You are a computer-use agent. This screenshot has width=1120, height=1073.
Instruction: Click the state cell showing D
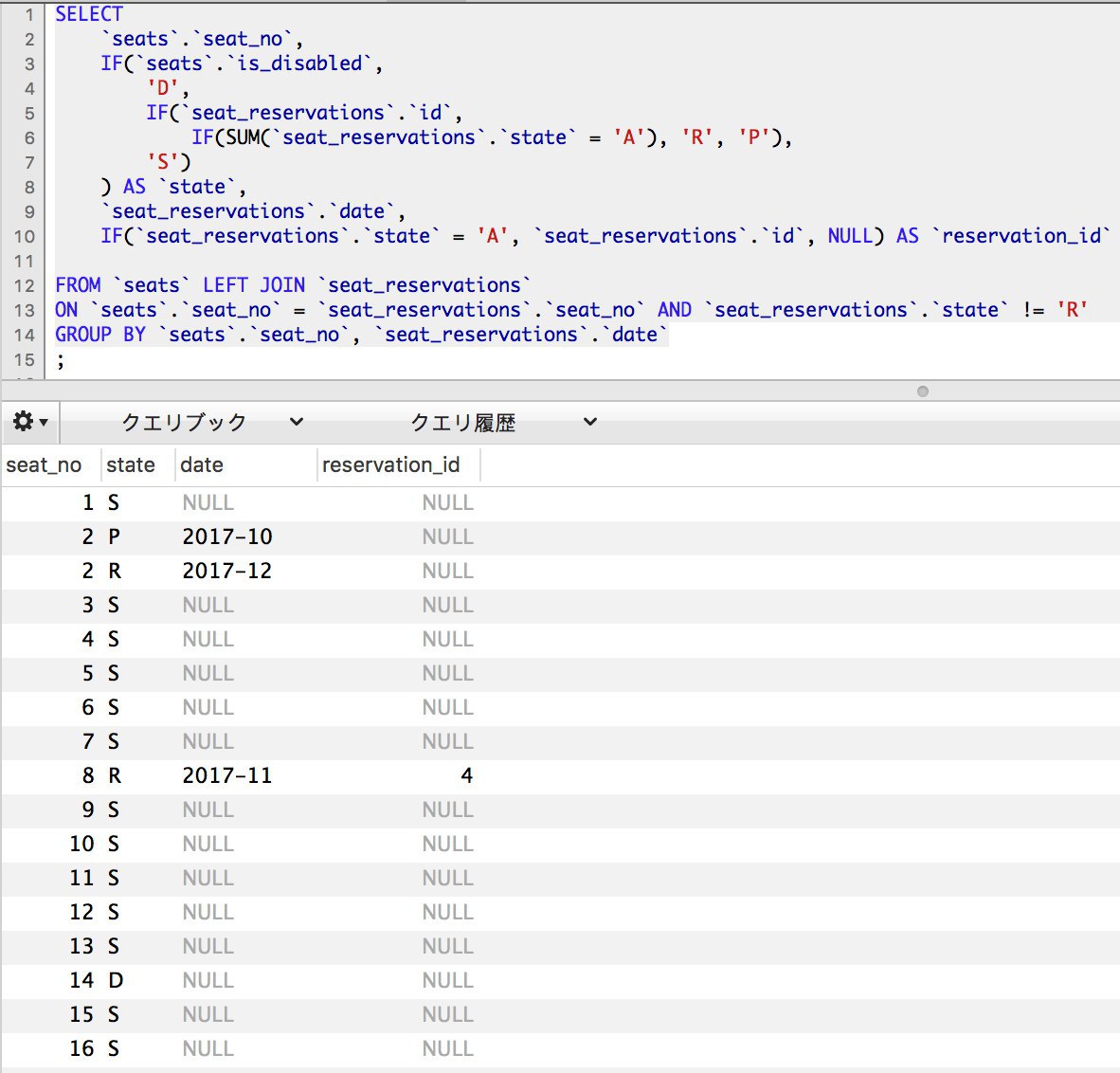click(x=116, y=980)
